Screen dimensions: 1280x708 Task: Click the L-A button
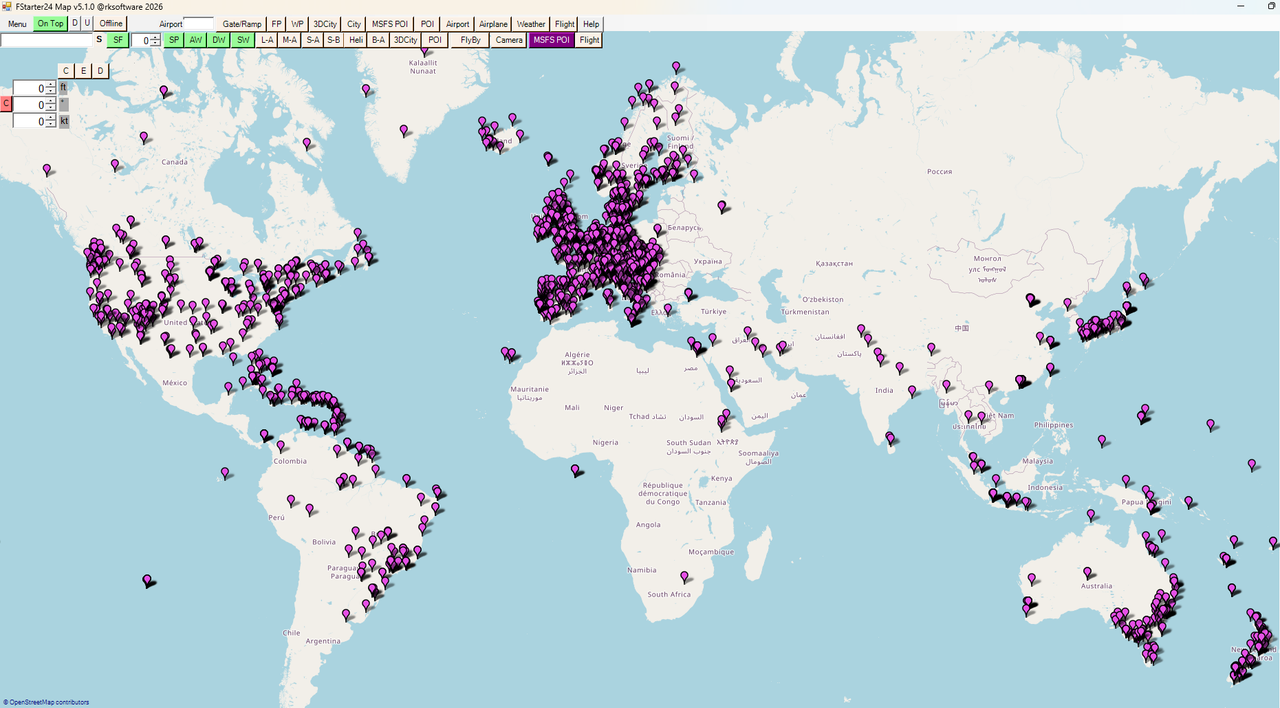pyautogui.click(x=267, y=40)
